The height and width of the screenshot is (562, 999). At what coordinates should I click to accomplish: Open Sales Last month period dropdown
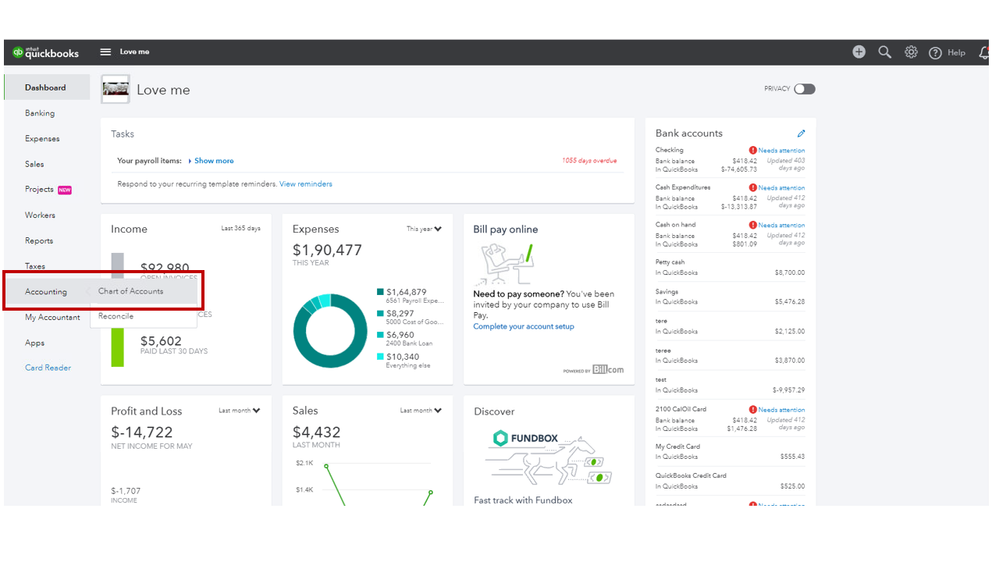coord(421,410)
